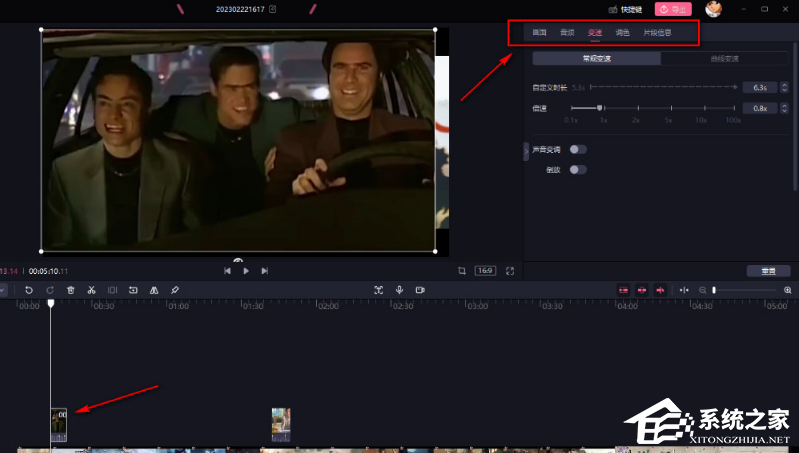Click the 重置 reset button
The height and width of the screenshot is (453, 799).
pyautogui.click(x=768, y=271)
